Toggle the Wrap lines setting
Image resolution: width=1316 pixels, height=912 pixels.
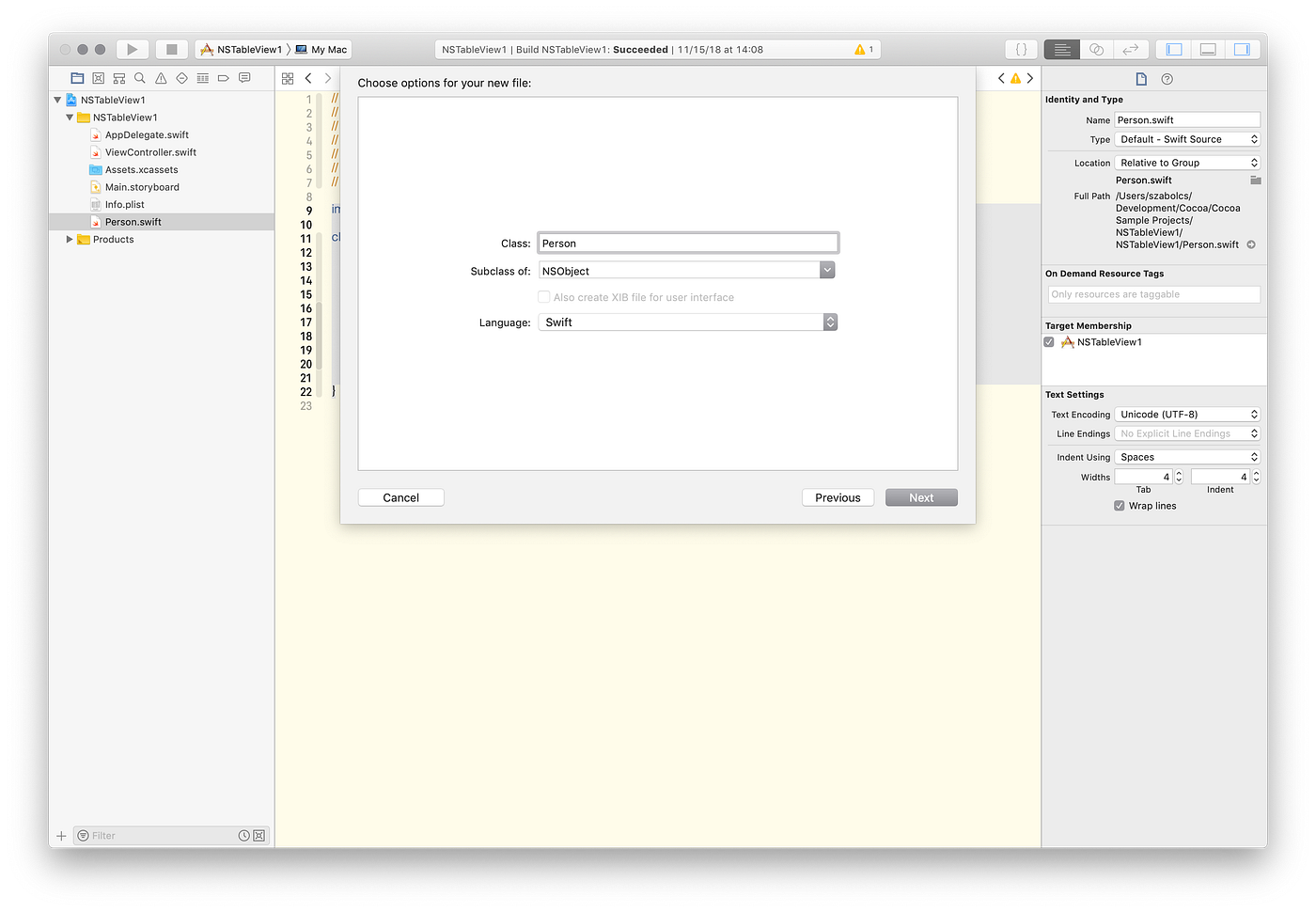click(x=1119, y=505)
